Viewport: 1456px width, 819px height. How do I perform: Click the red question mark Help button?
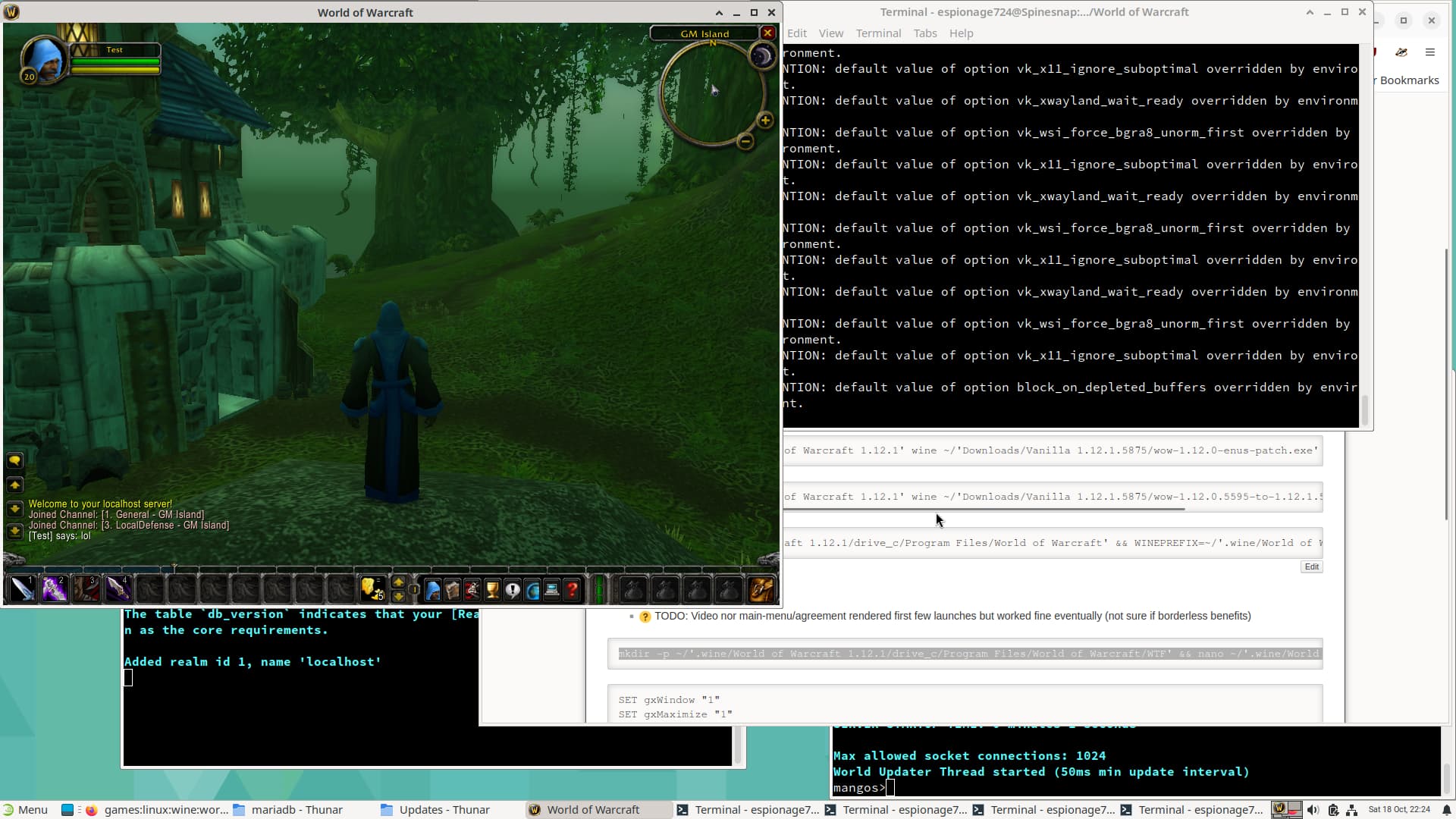pyautogui.click(x=572, y=590)
